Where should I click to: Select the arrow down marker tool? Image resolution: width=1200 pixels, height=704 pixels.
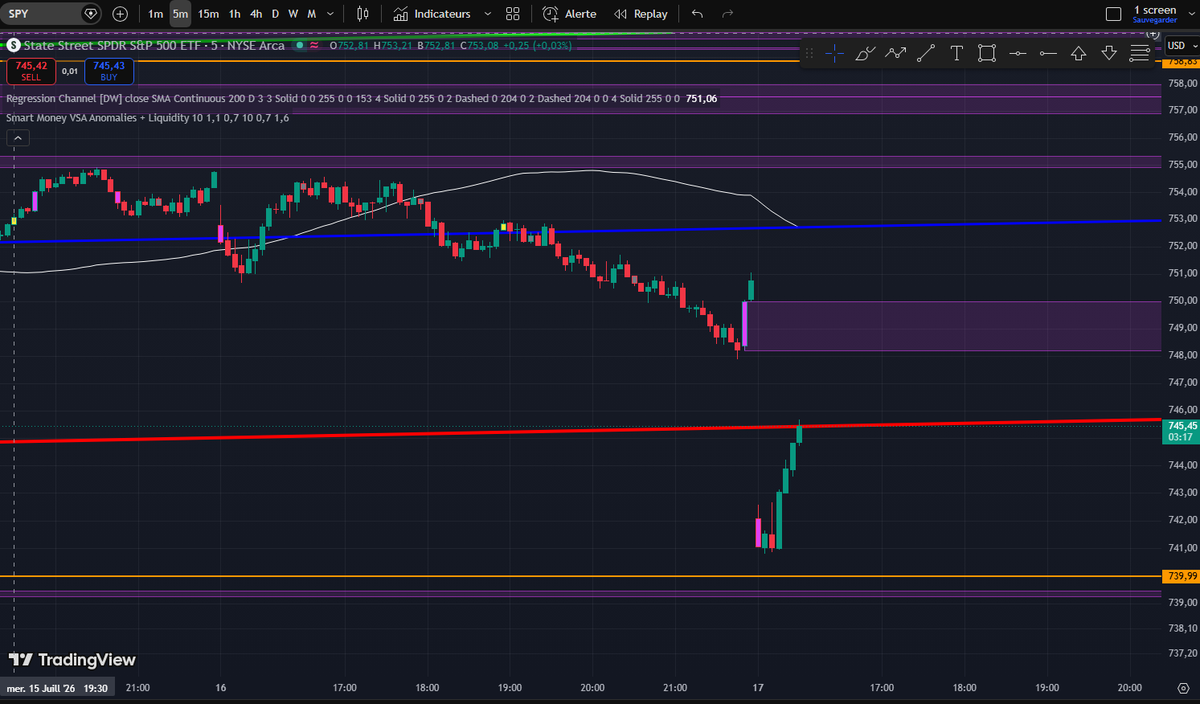point(1109,53)
